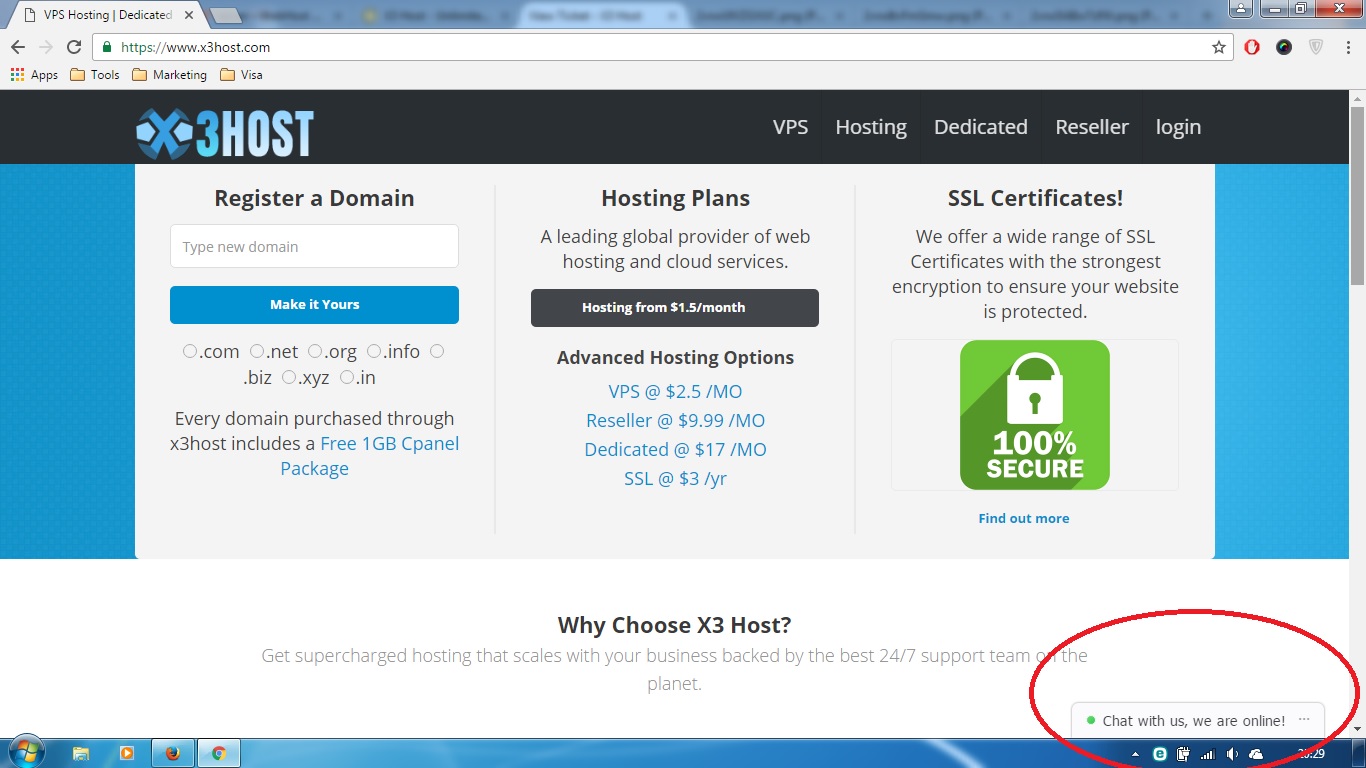Click the scrollbar down arrow

pyautogui.click(x=1357, y=730)
